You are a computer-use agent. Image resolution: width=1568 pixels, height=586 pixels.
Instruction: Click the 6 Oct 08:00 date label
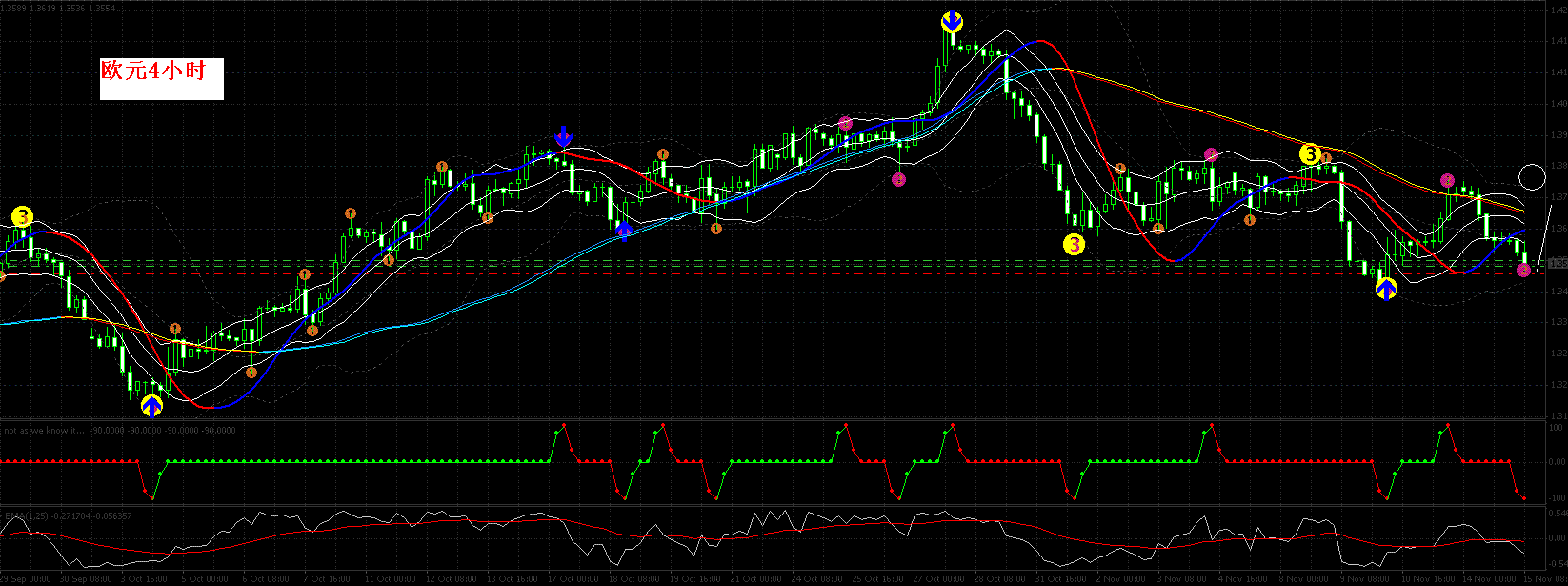pos(265,579)
